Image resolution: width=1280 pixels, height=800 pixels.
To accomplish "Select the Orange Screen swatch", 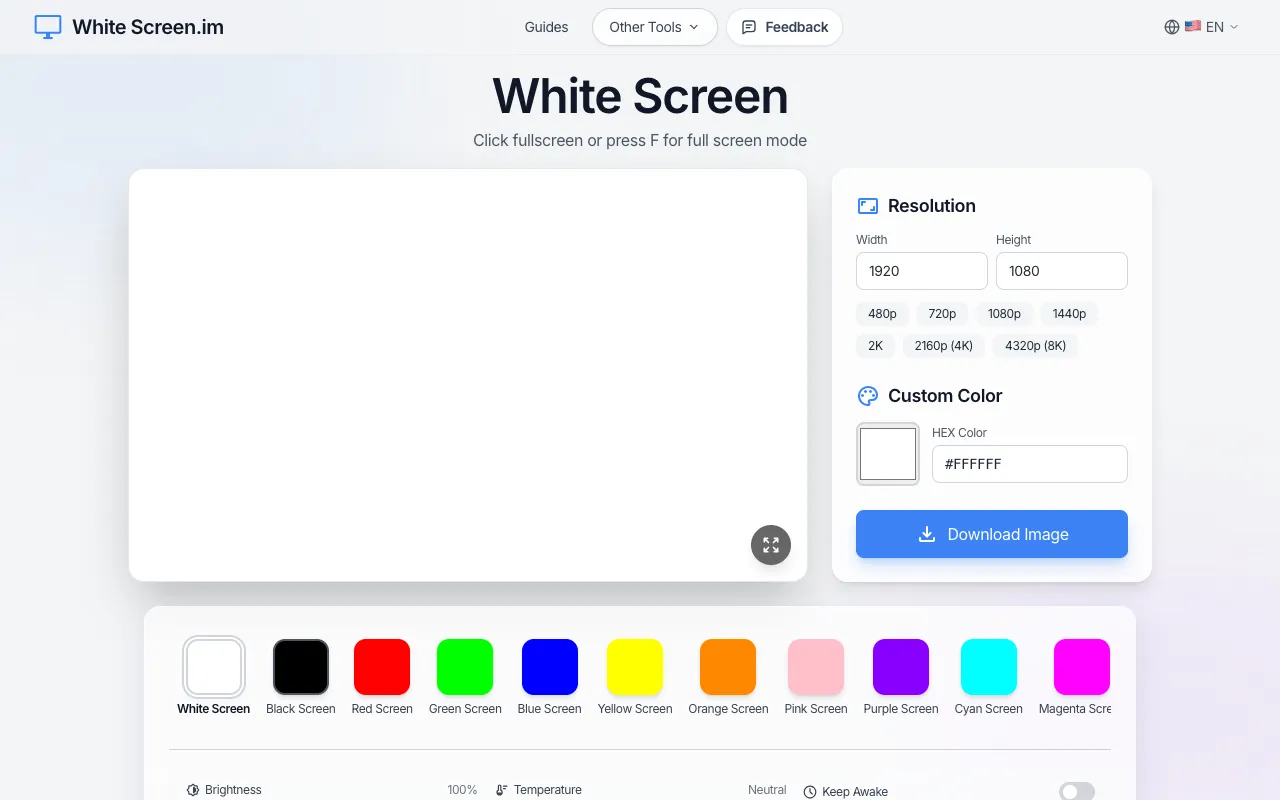I will point(728,667).
